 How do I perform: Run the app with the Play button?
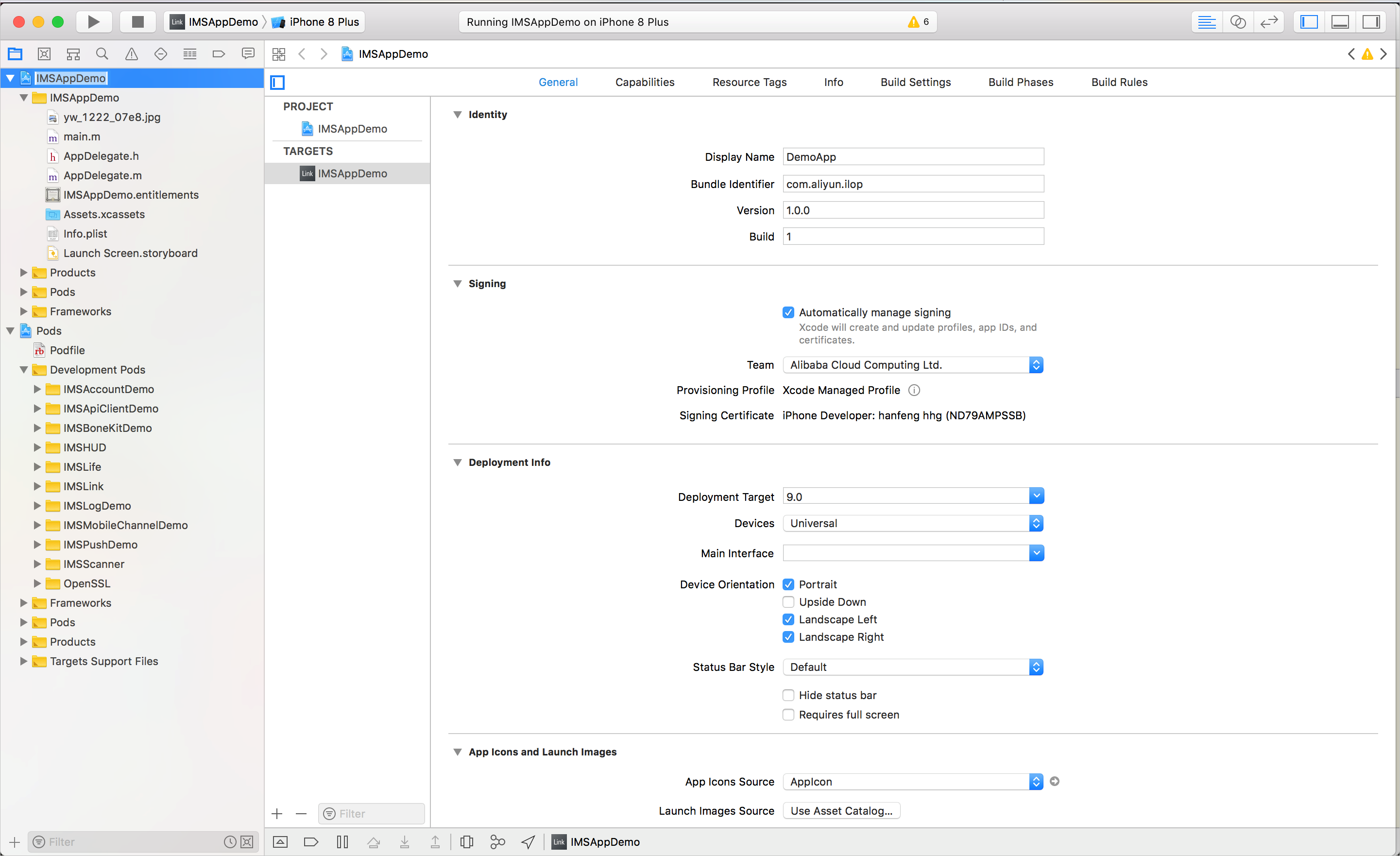tap(93, 21)
